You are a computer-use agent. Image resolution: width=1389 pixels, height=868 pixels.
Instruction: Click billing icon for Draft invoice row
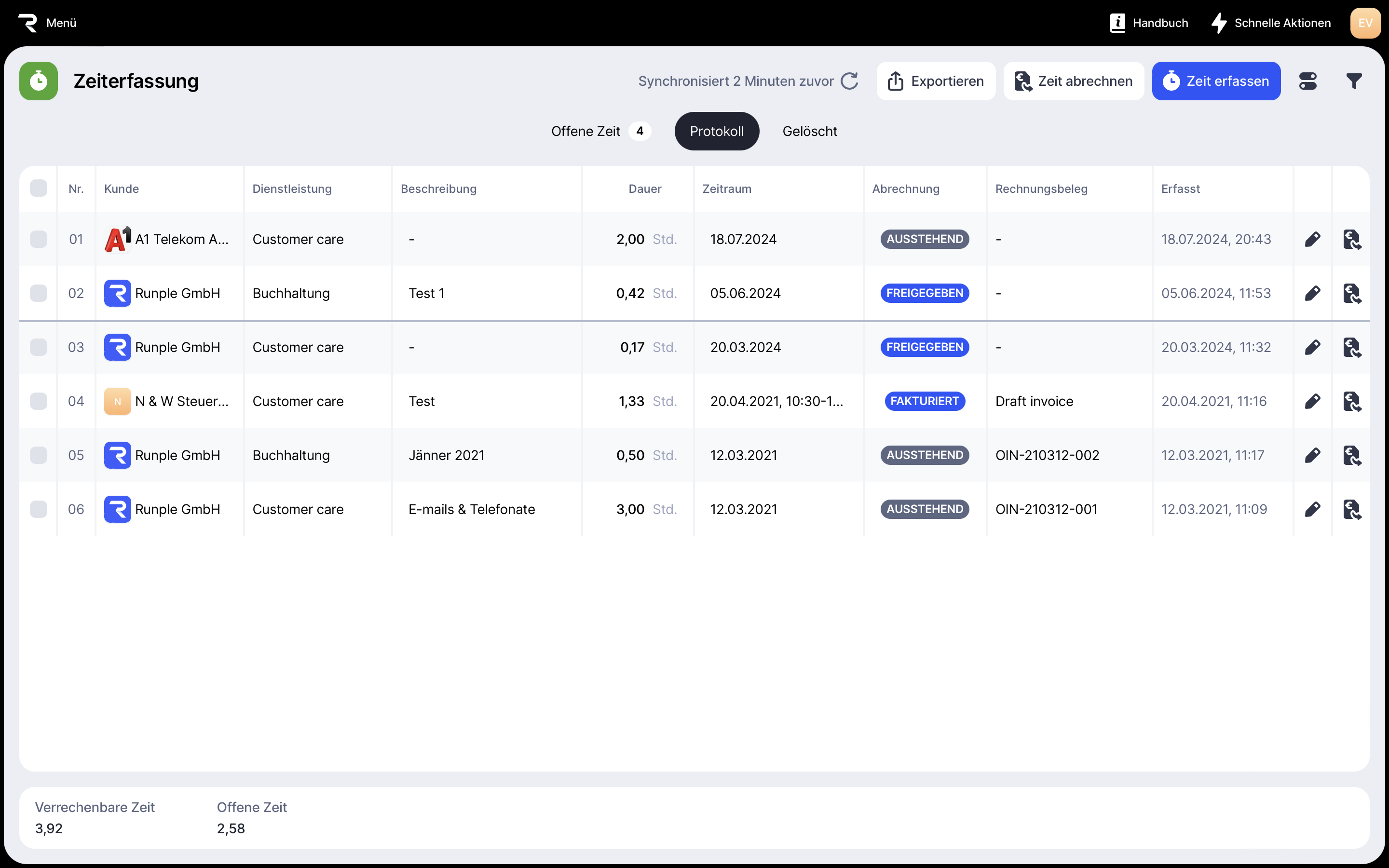1352,401
